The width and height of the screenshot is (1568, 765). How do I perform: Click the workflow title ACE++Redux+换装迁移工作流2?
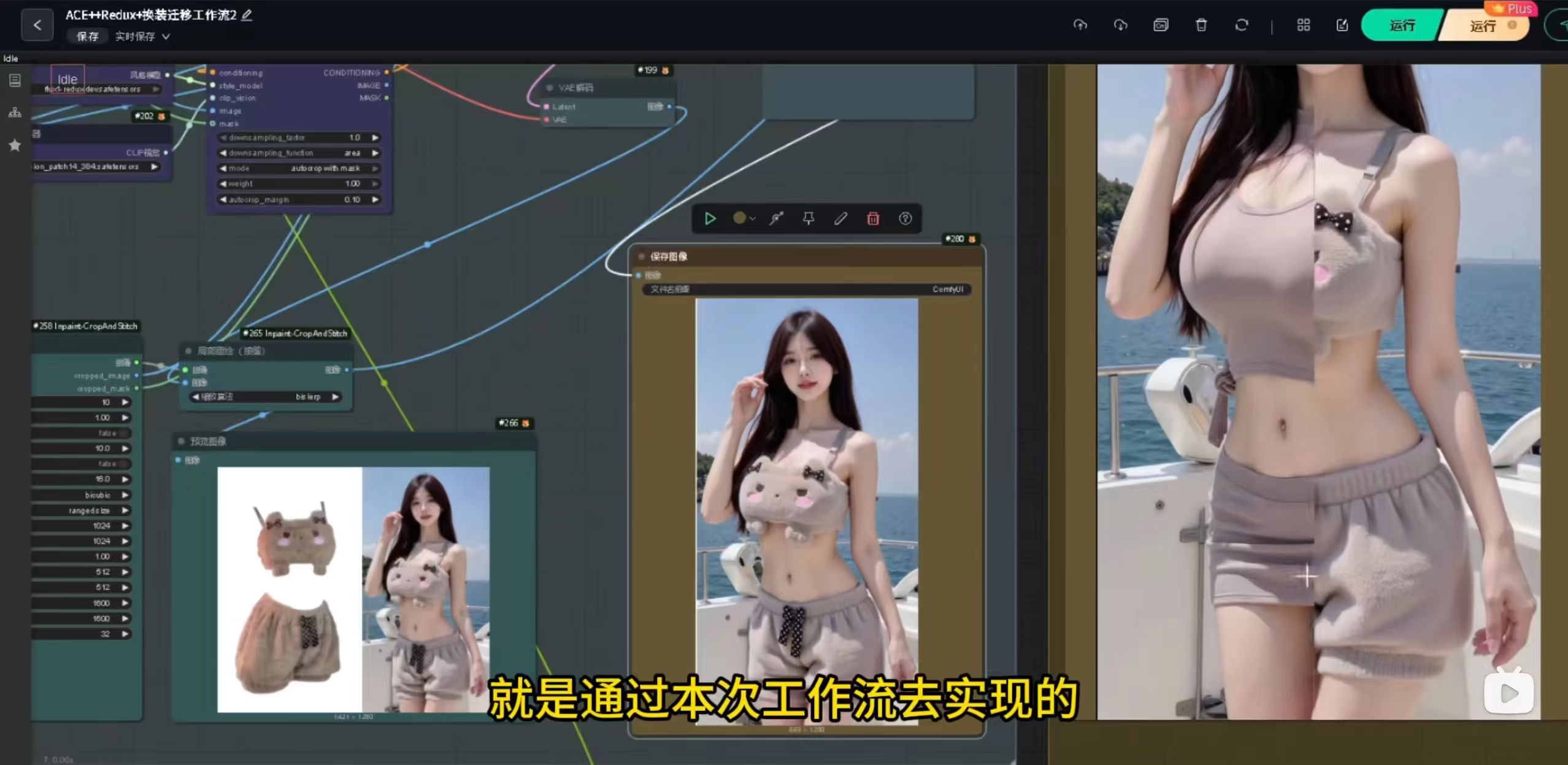pyautogui.click(x=151, y=15)
